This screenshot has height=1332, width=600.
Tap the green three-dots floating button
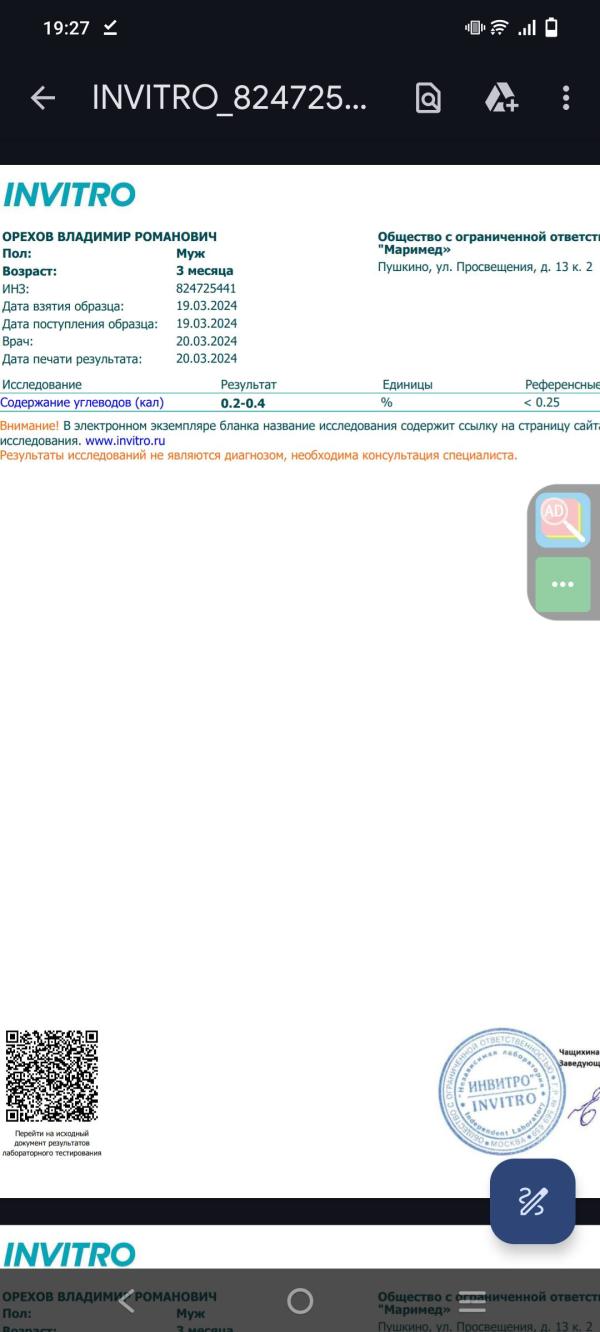click(563, 584)
